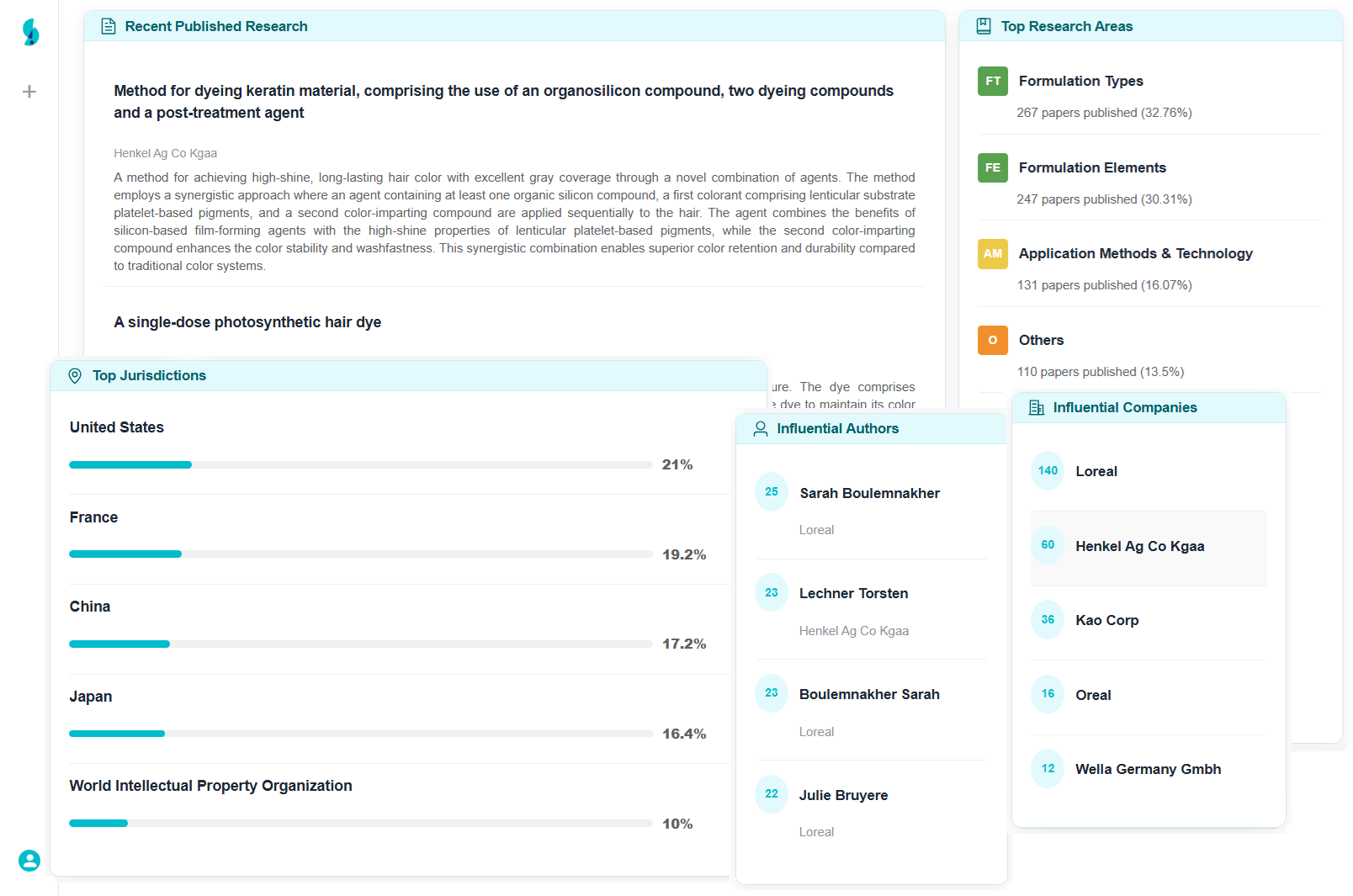Click the app logo icon in sidebar

[30, 32]
